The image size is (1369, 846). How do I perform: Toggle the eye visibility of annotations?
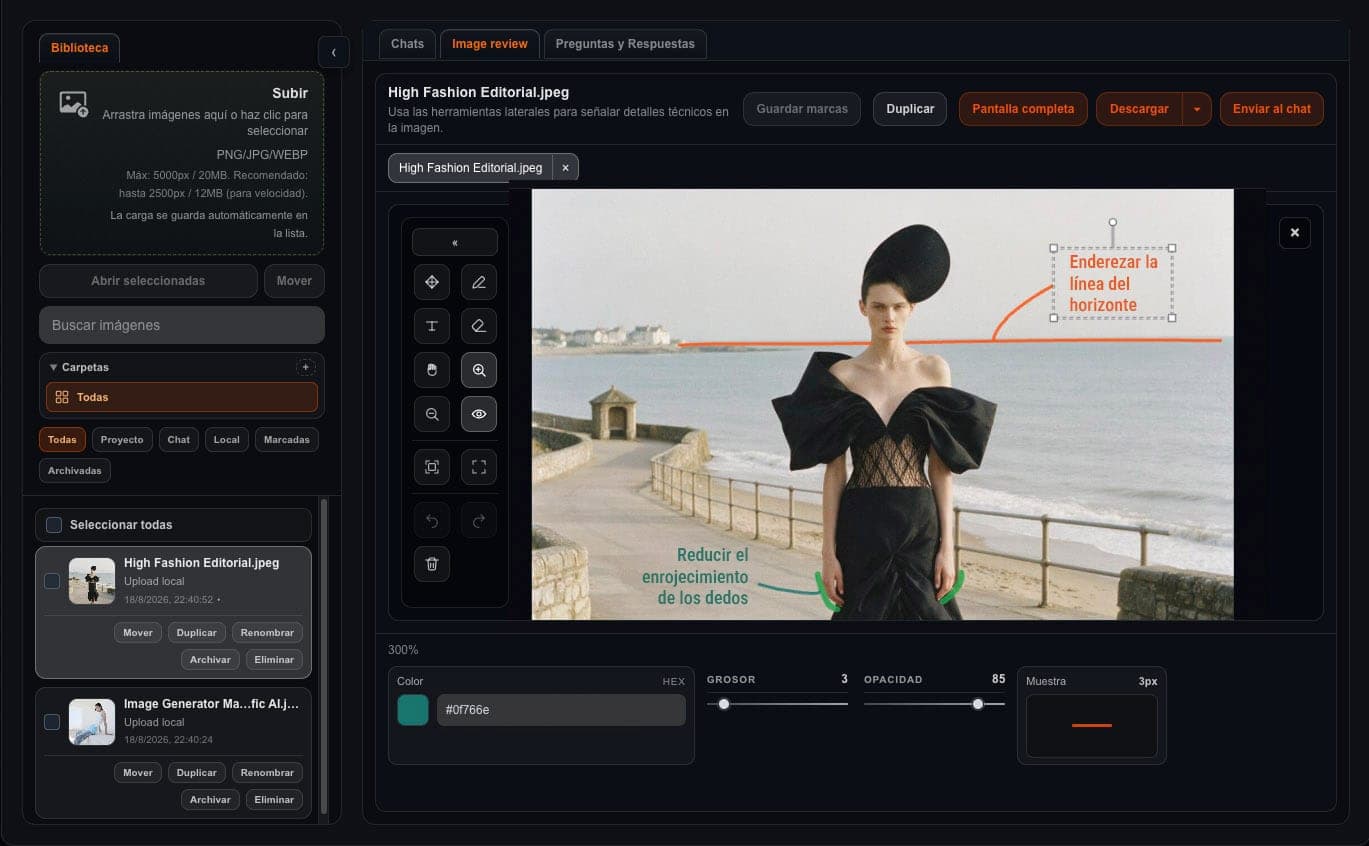pos(479,414)
